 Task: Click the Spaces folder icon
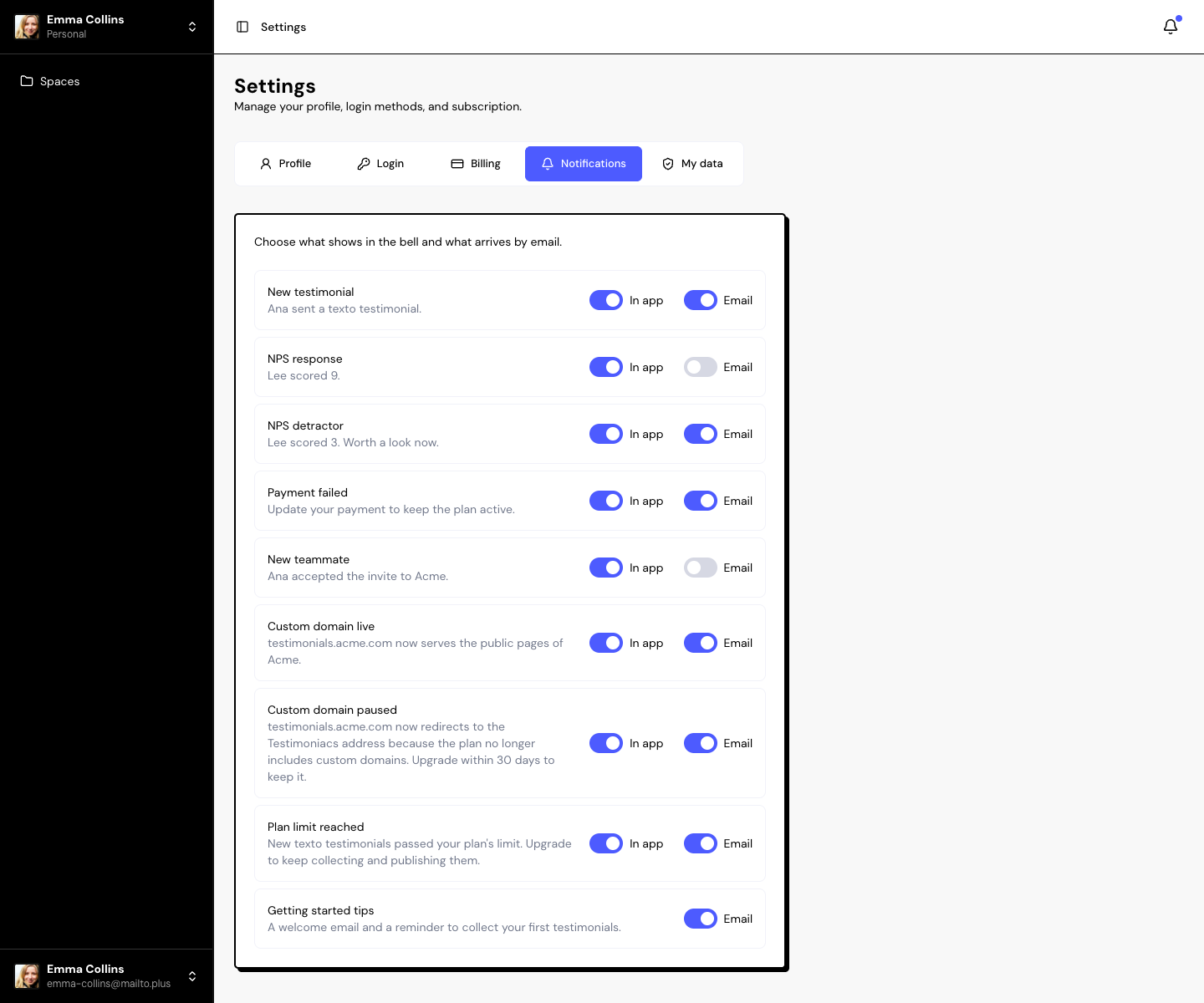pyautogui.click(x=27, y=81)
